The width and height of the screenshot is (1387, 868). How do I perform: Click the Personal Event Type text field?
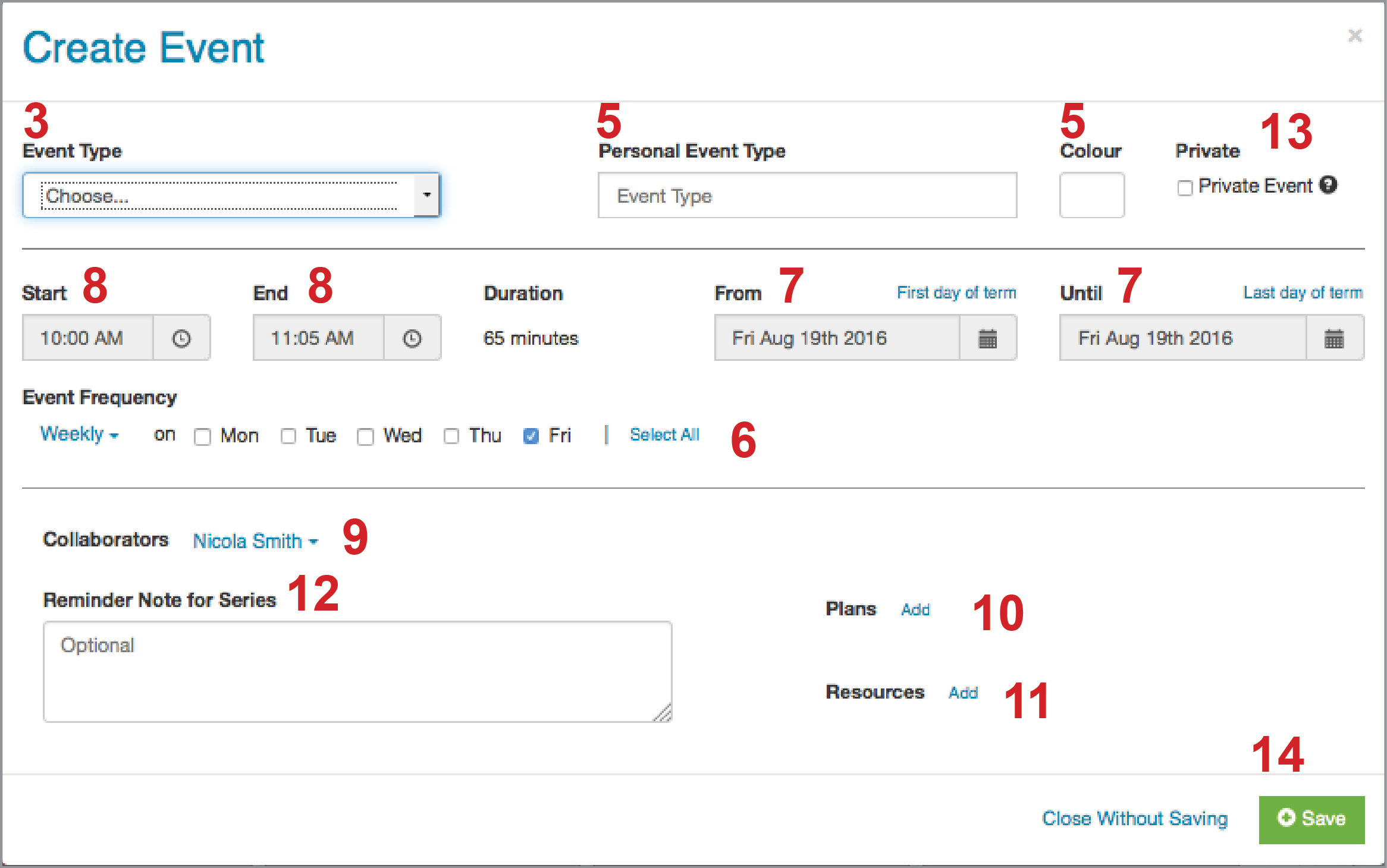[807, 195]
